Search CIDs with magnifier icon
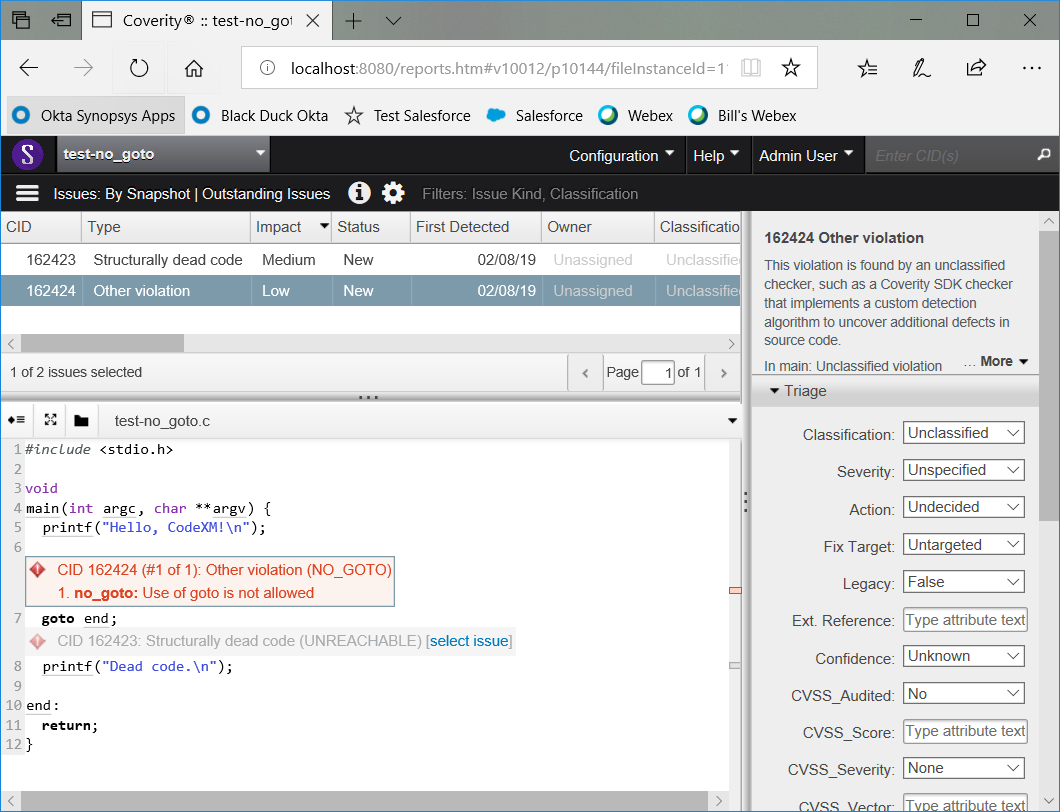The height and width of the screenshot is (812, 1060). 1044,155
